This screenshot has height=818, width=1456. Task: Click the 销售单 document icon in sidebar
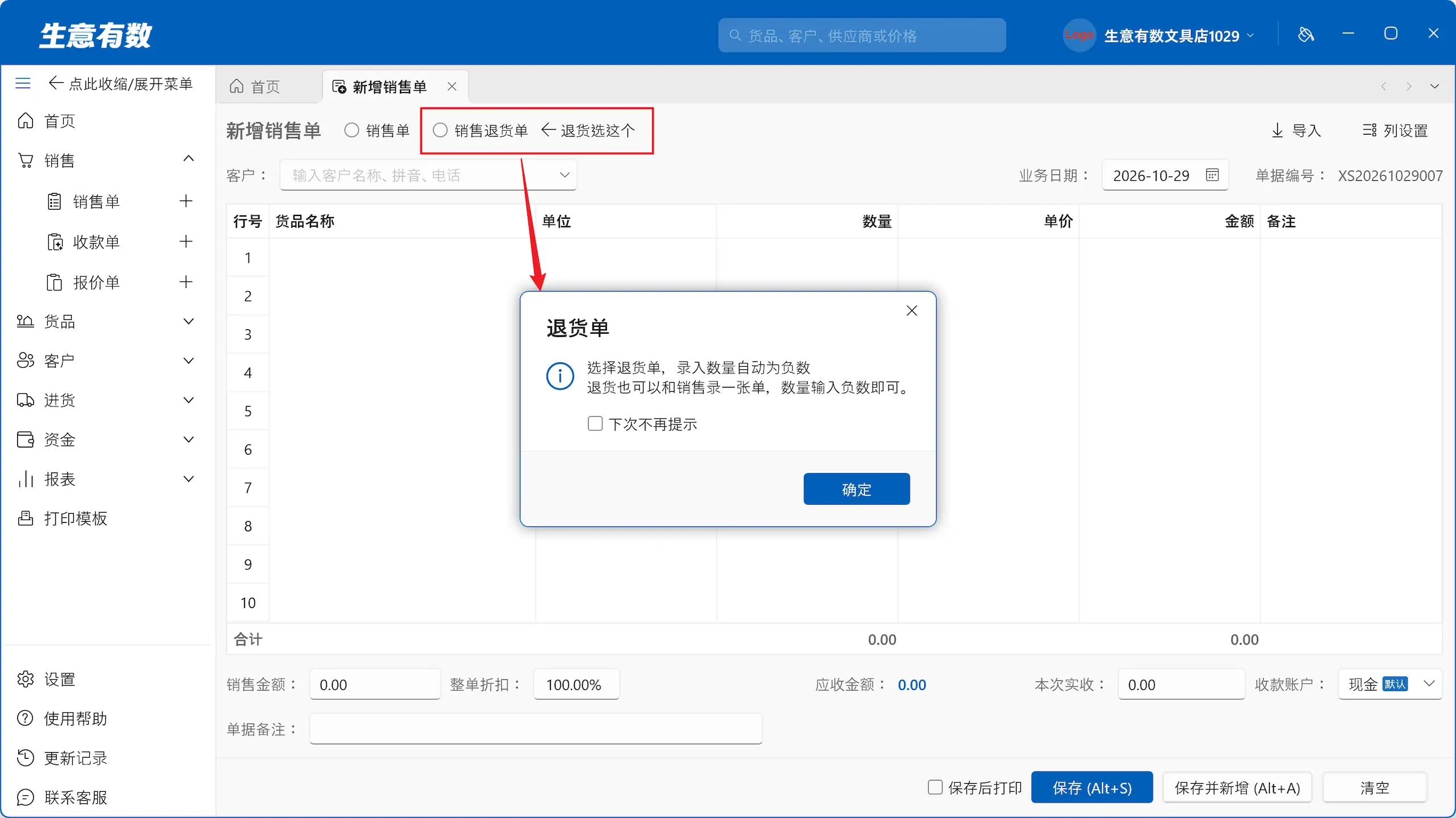click(x=54, y=201)
